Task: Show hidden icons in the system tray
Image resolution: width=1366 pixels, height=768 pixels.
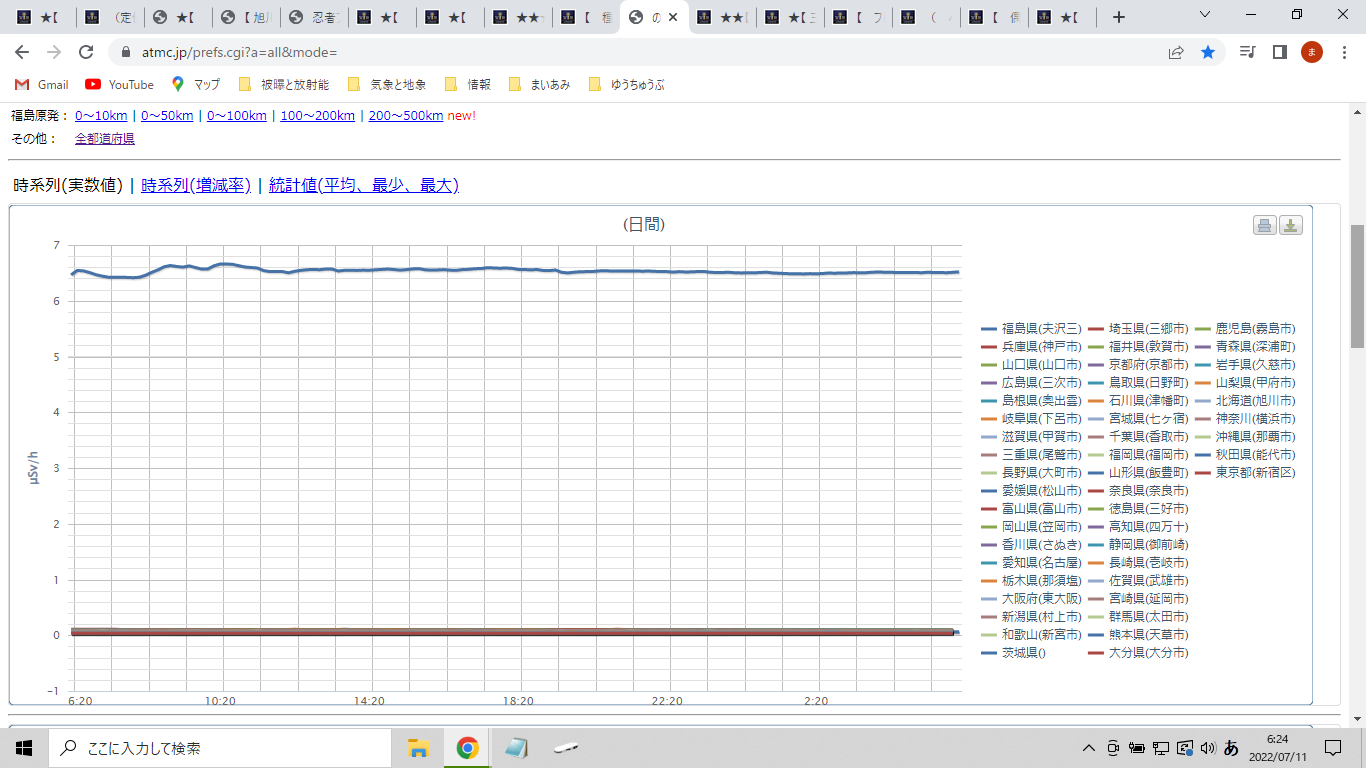Action: (1089, 748)
